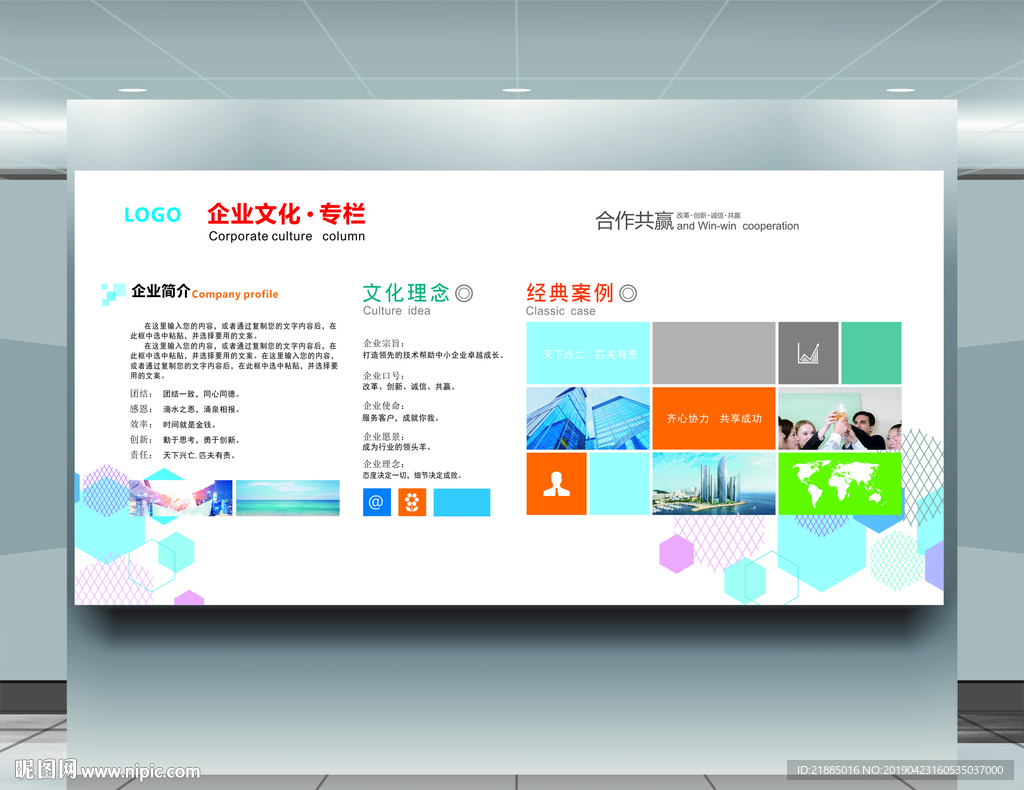
Task: Open the www.nipic.com watermark link
Action: (x=139, y=773)
